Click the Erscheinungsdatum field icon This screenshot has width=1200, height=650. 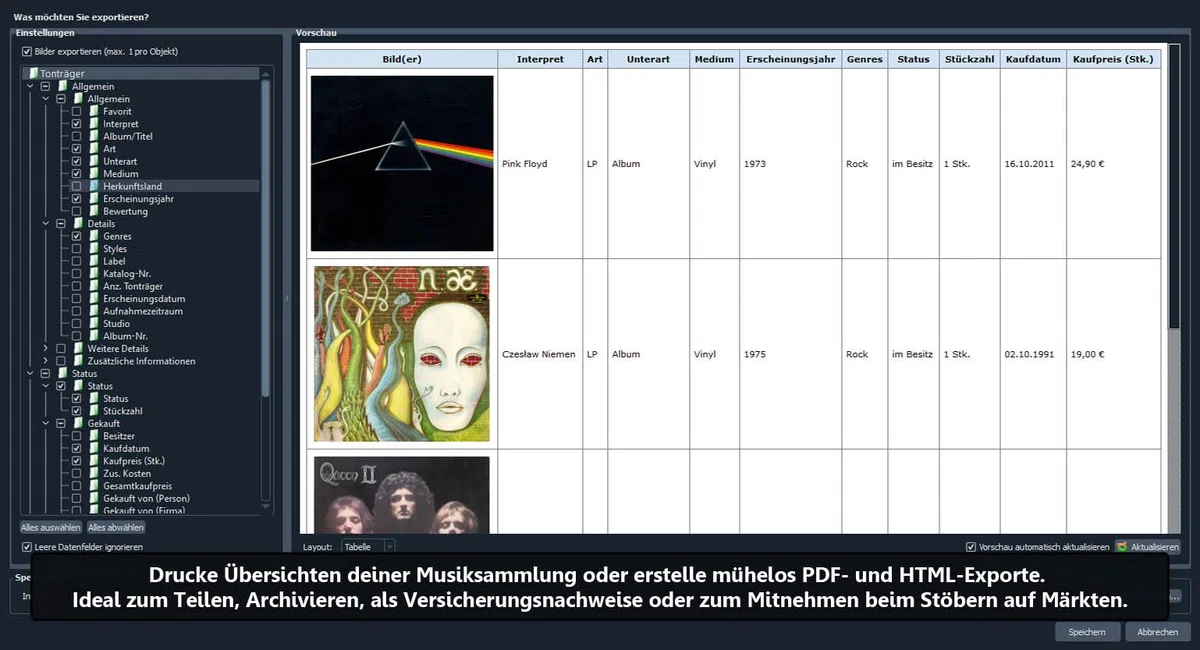point(93,299)
